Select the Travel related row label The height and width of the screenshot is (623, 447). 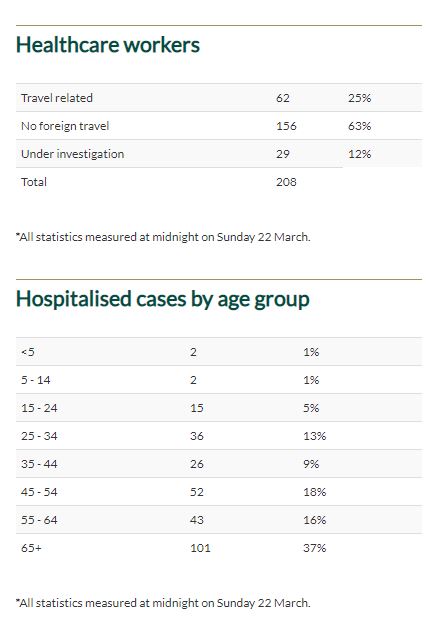click(x=57, y=98)
